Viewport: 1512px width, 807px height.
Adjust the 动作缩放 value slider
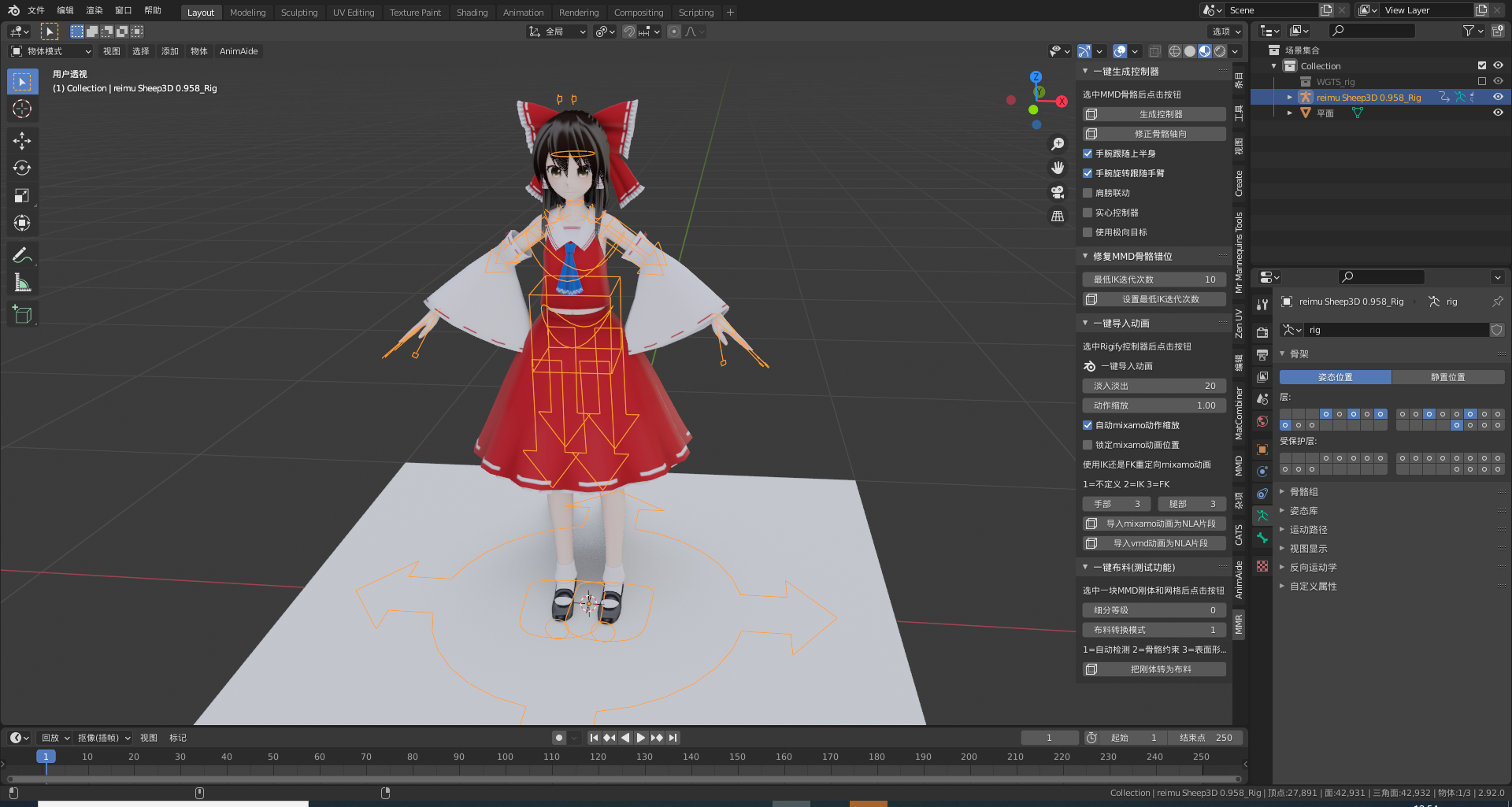[x=1154, y=405]
